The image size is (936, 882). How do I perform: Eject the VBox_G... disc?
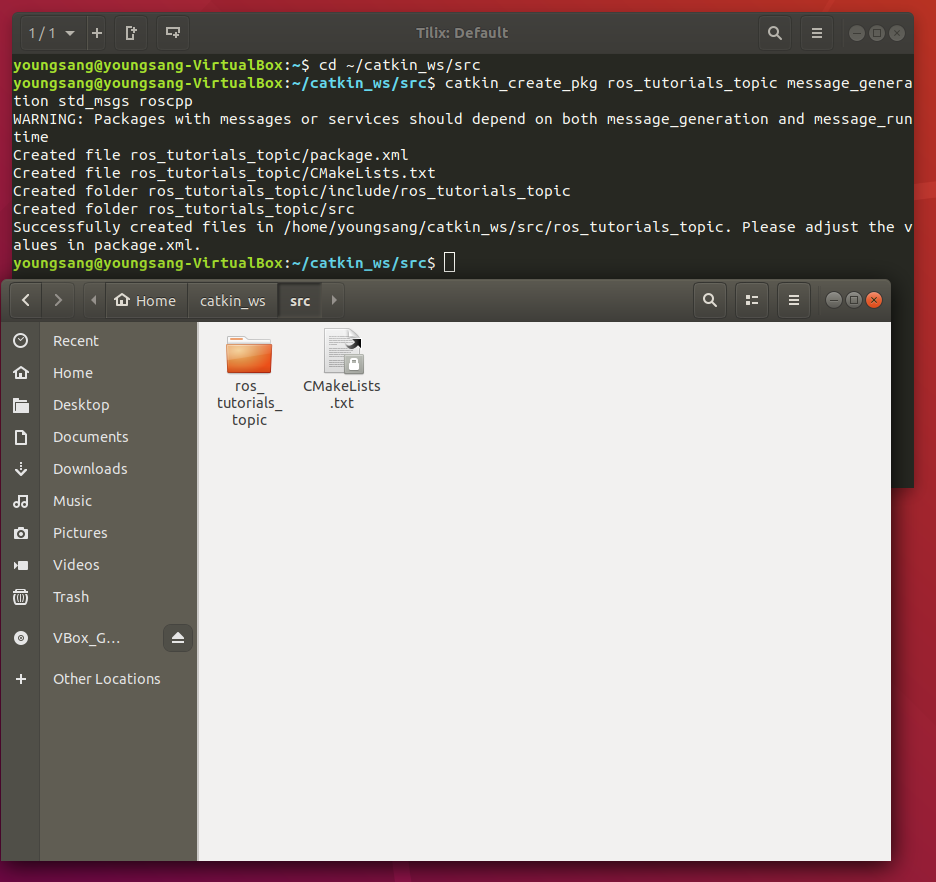coord(178,639)
